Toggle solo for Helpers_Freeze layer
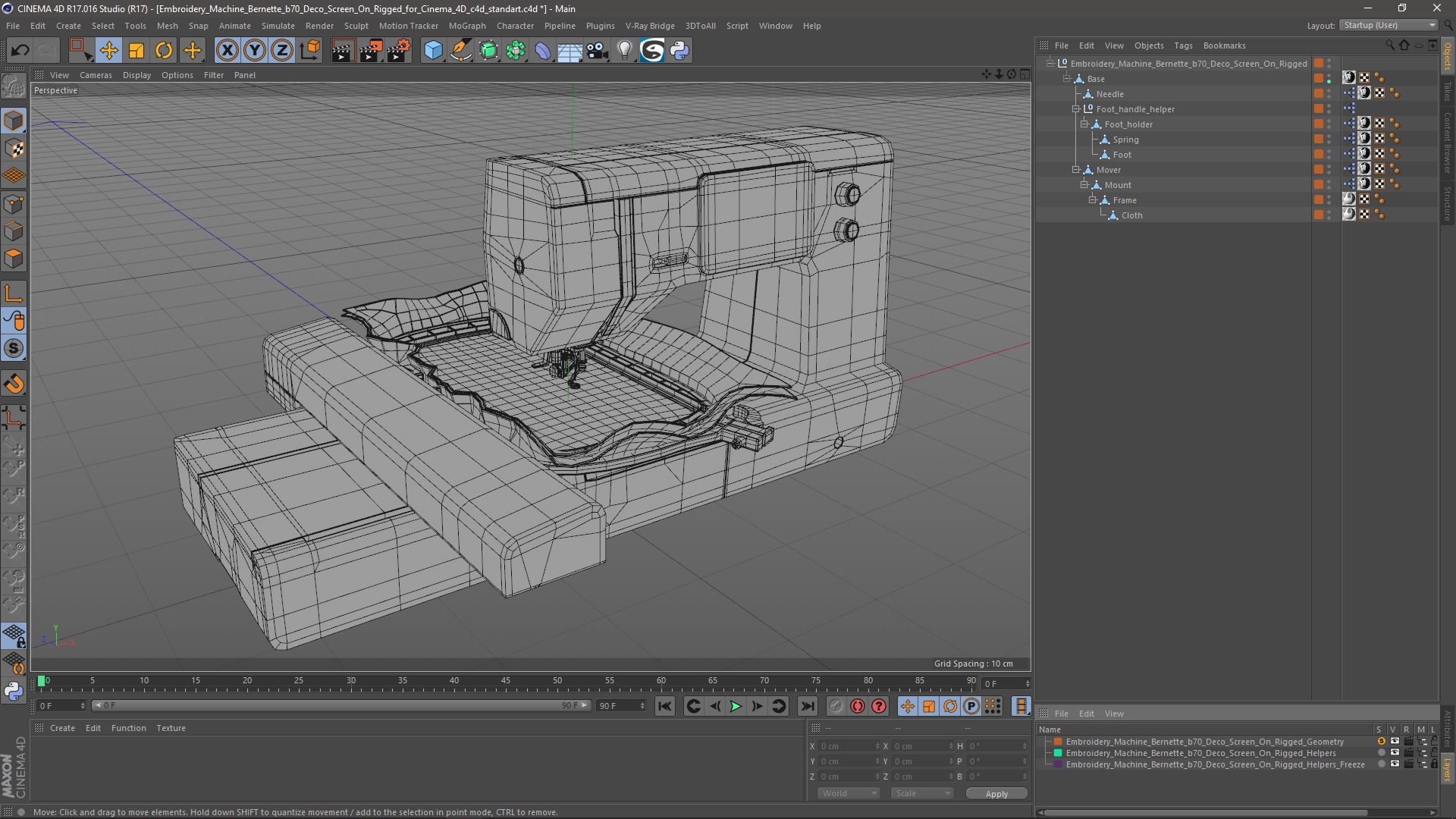The image size is (1456, 819). point(1381,764)
